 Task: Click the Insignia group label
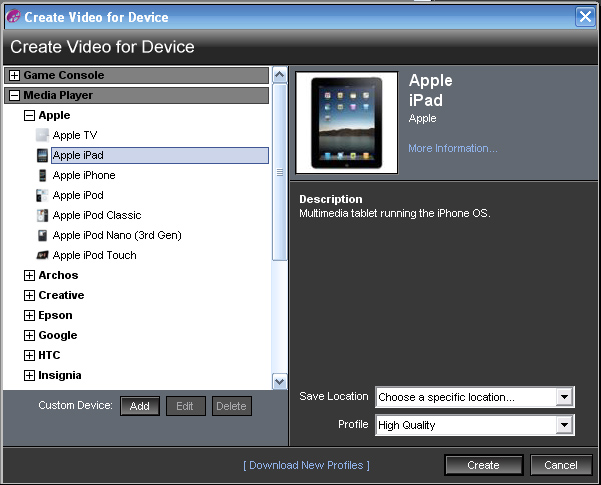(60, 375)
